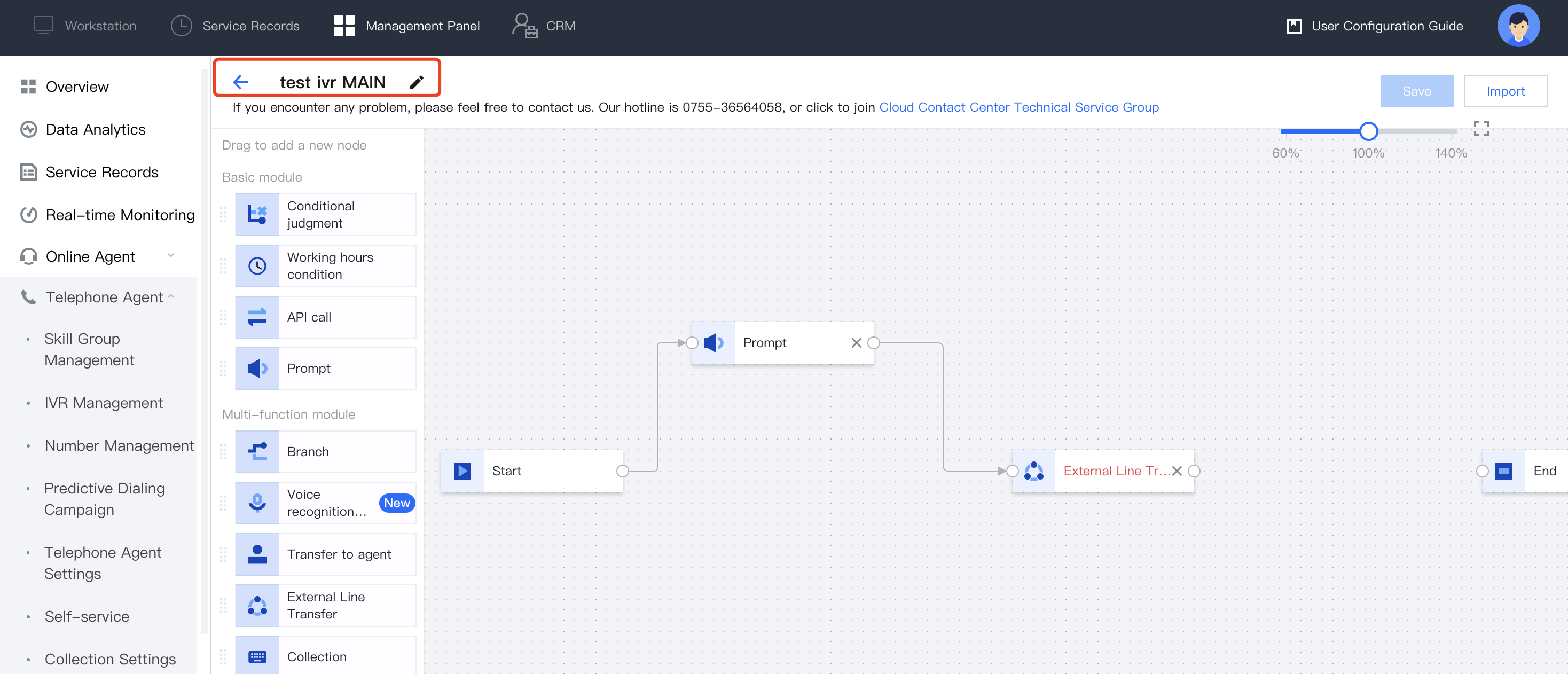Select the Conditional judgment module icon
Screen dimensions: 1568x674
pos(257,215)
